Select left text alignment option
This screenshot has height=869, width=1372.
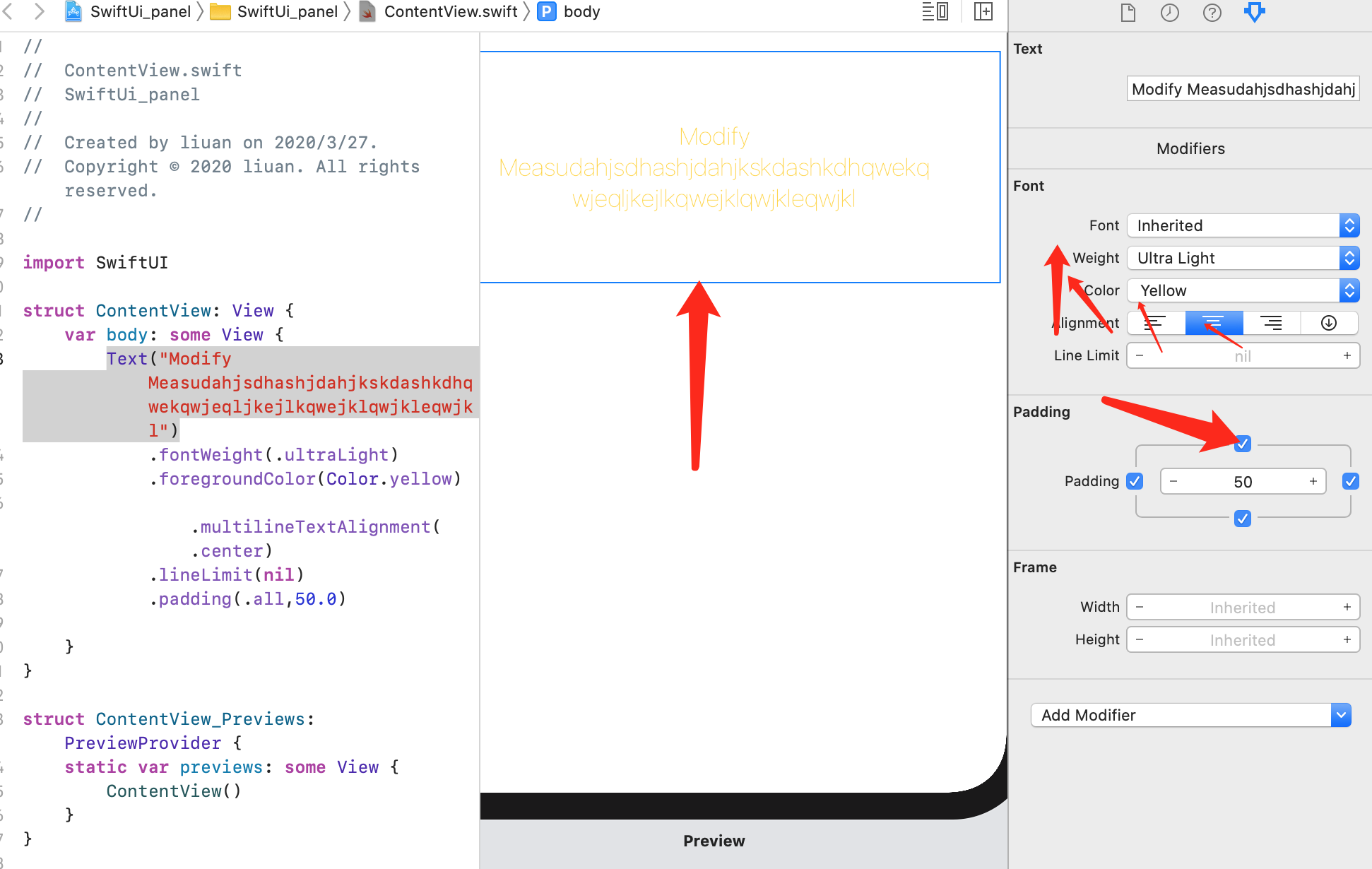tap(1156, 323)
